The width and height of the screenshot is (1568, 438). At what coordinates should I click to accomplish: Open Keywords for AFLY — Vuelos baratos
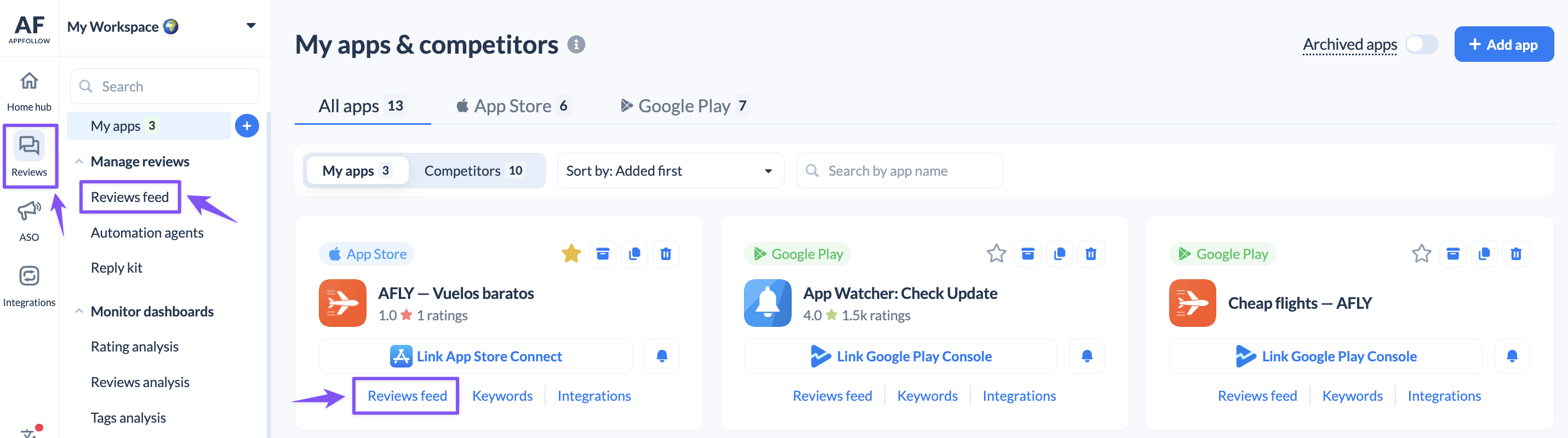coord(502,396)
